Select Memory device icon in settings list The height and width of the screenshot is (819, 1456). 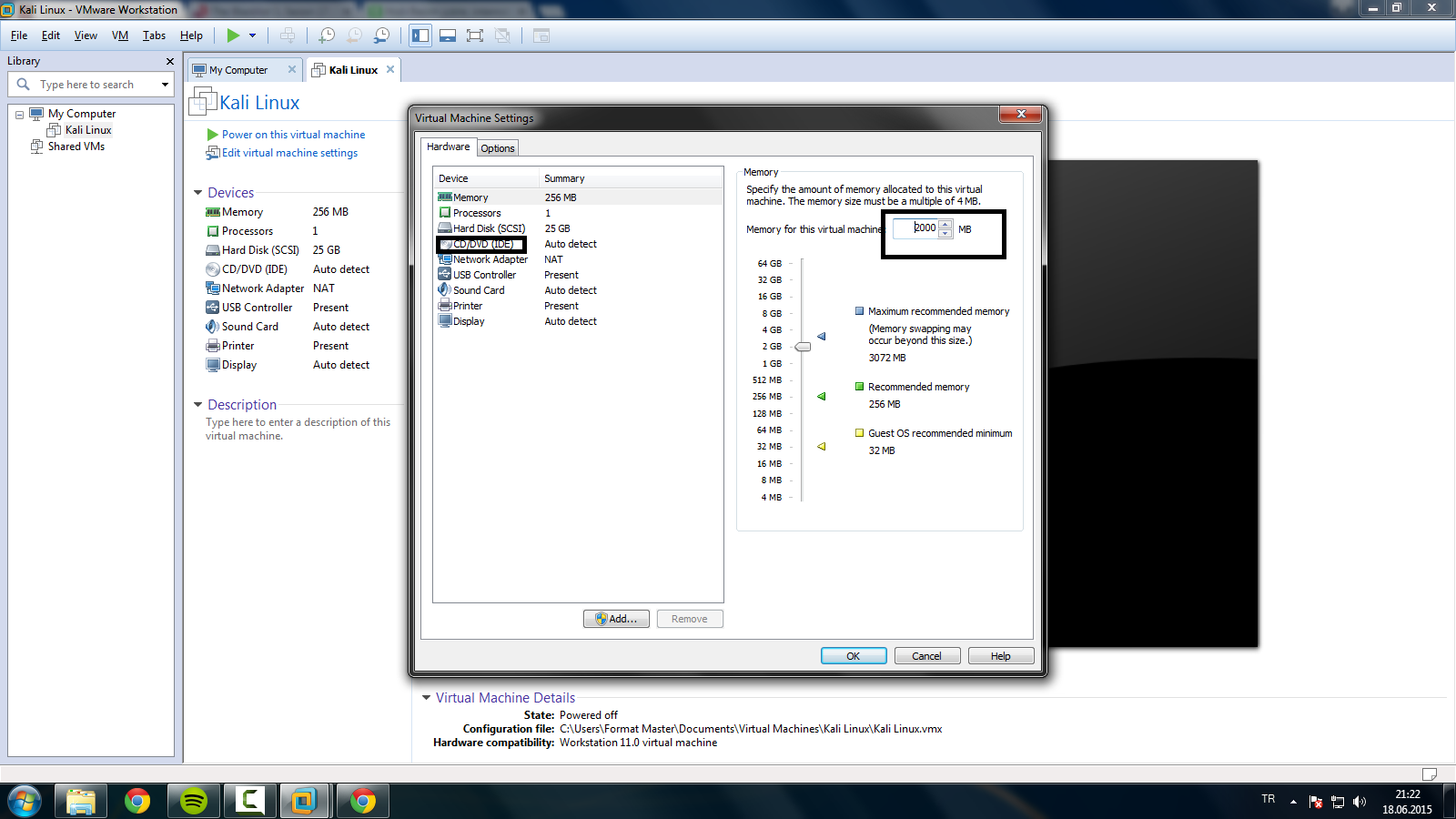(x=445, y=197)
